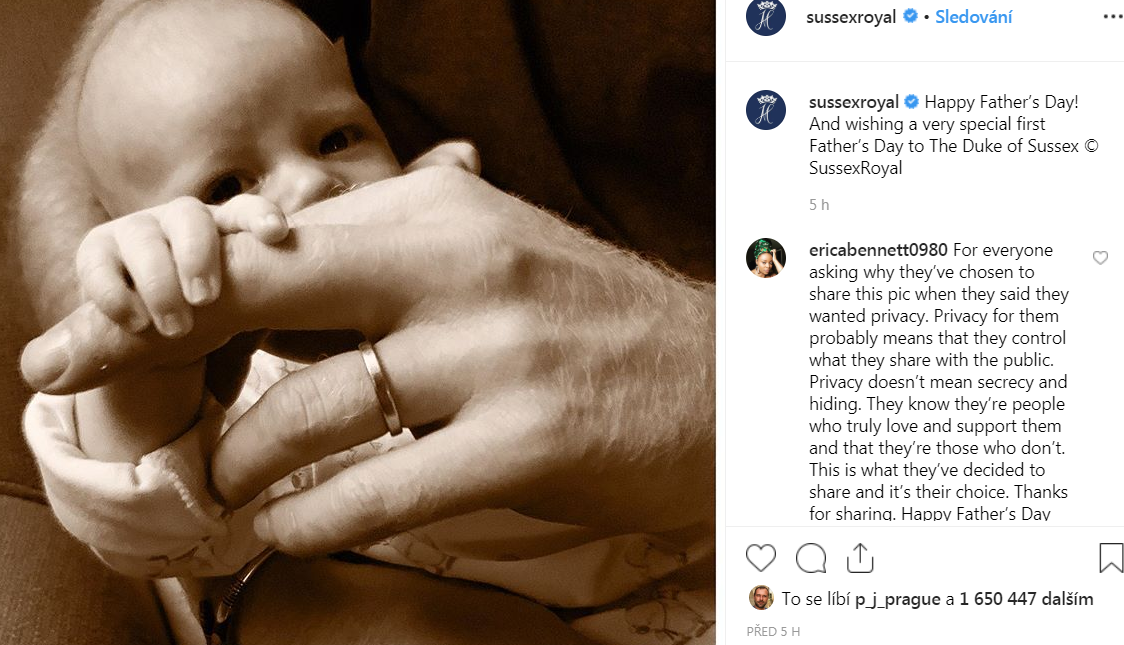
Task: Click the sussexroyal header profile avatar
Action: pos(766,17)
